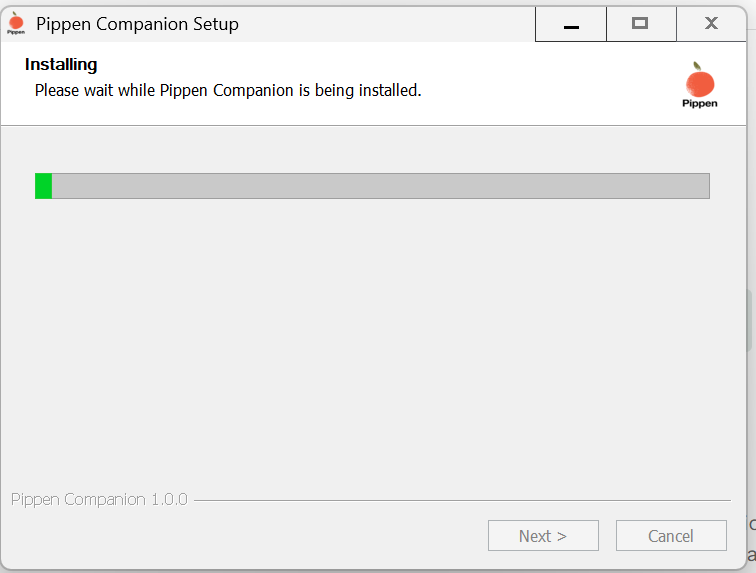Click the "Pippen" wordmark under the header logo
Image resolution: width=756 pixels, height=573 pixels.
click(700, 103)
